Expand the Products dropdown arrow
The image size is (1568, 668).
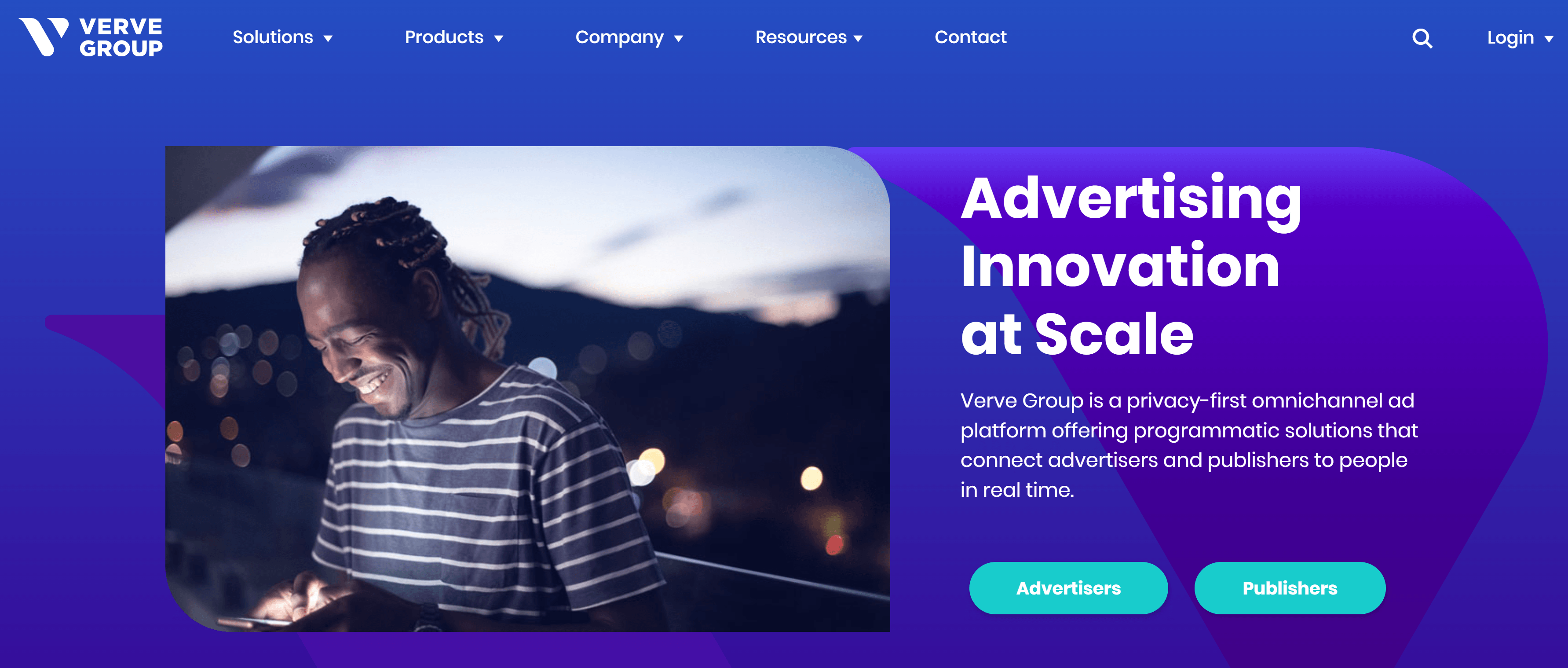[x=498, y=39]
